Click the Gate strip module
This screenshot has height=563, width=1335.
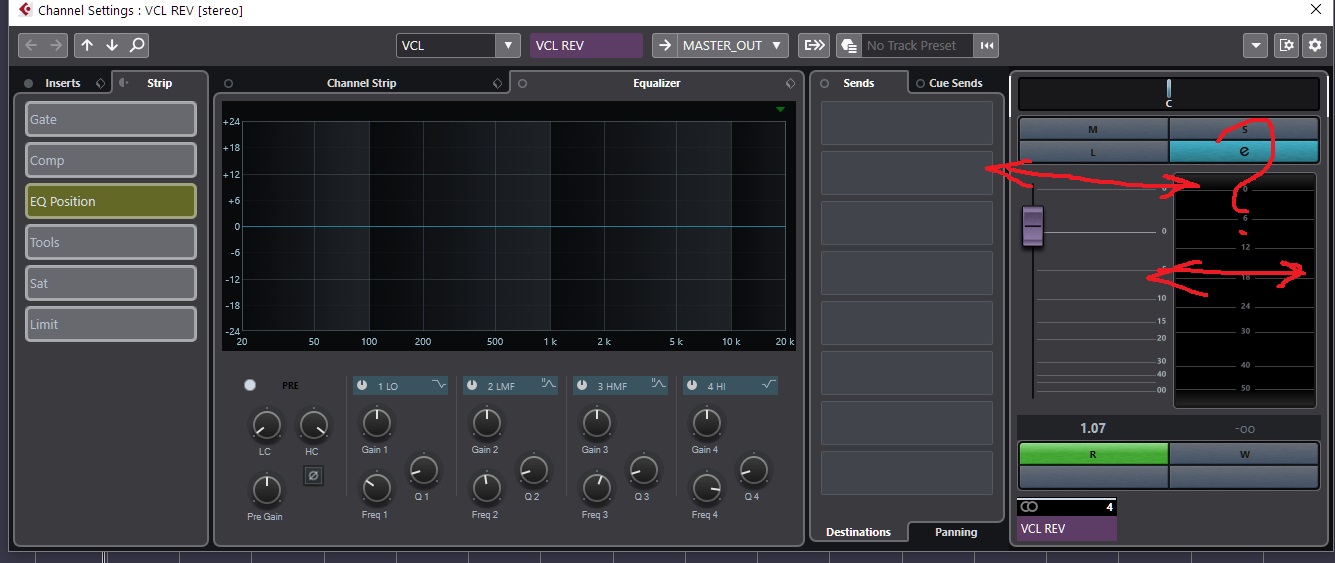(x=111, y=119)
